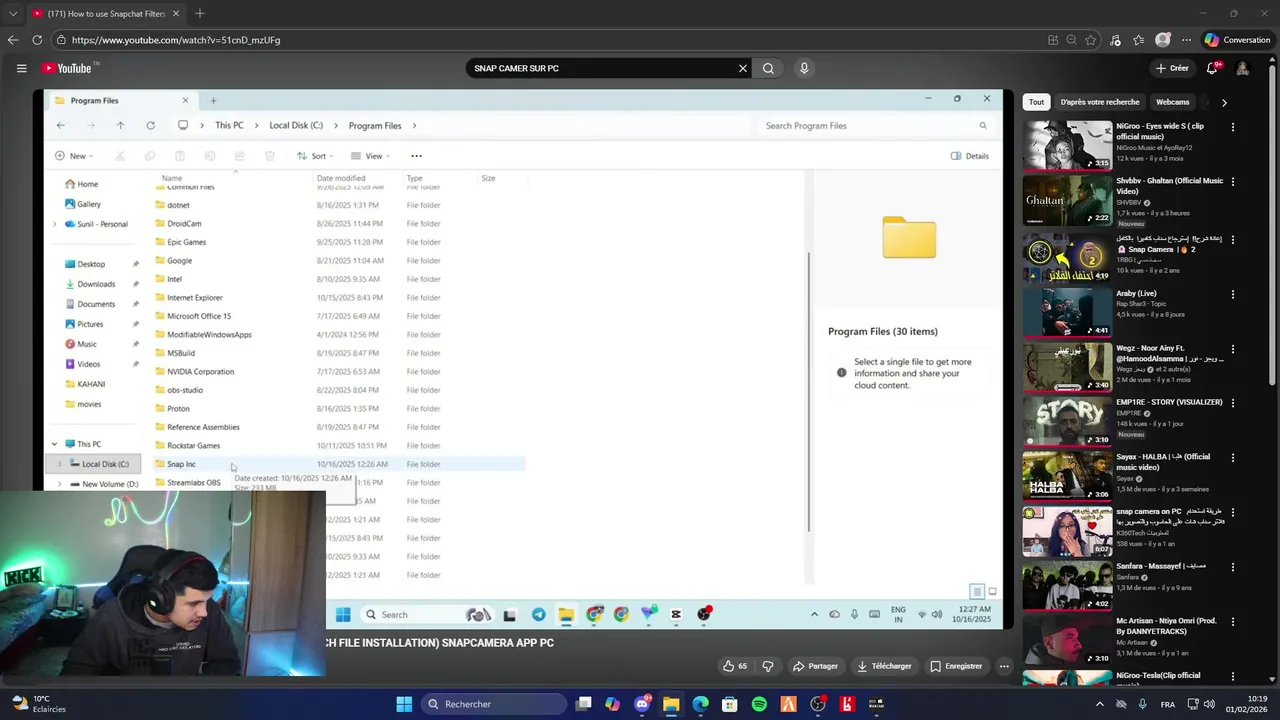The width and height of the screenshot is (1280, 720).
Task: Click Snap Inc folder in video
Action: pyautogui.click(x=181, y=464)
